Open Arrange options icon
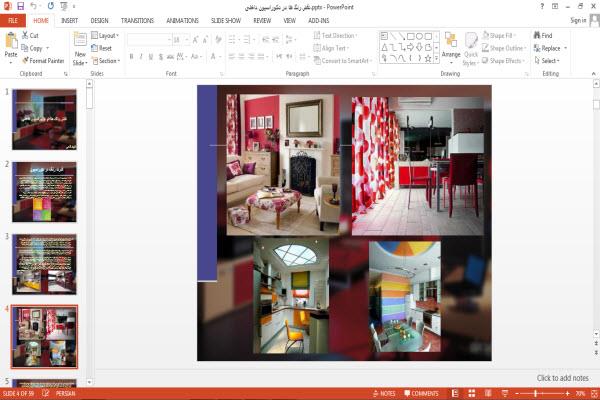 [451, 41]
